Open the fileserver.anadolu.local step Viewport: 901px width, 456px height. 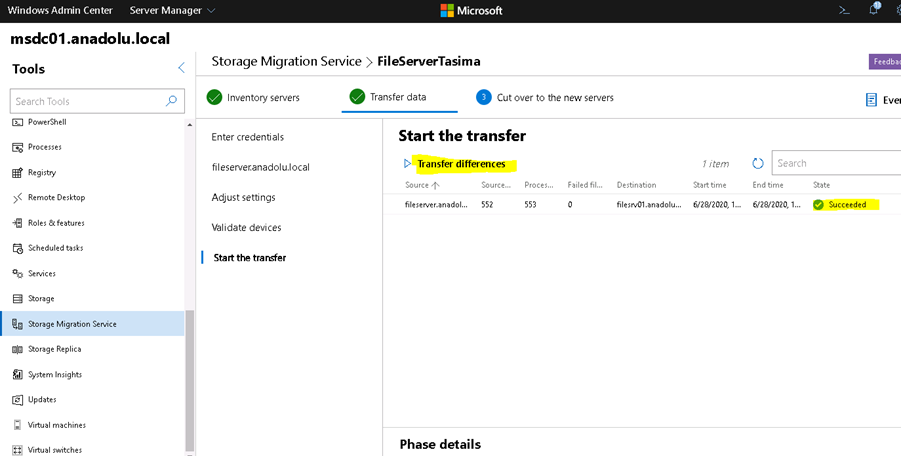click(260, 167)
